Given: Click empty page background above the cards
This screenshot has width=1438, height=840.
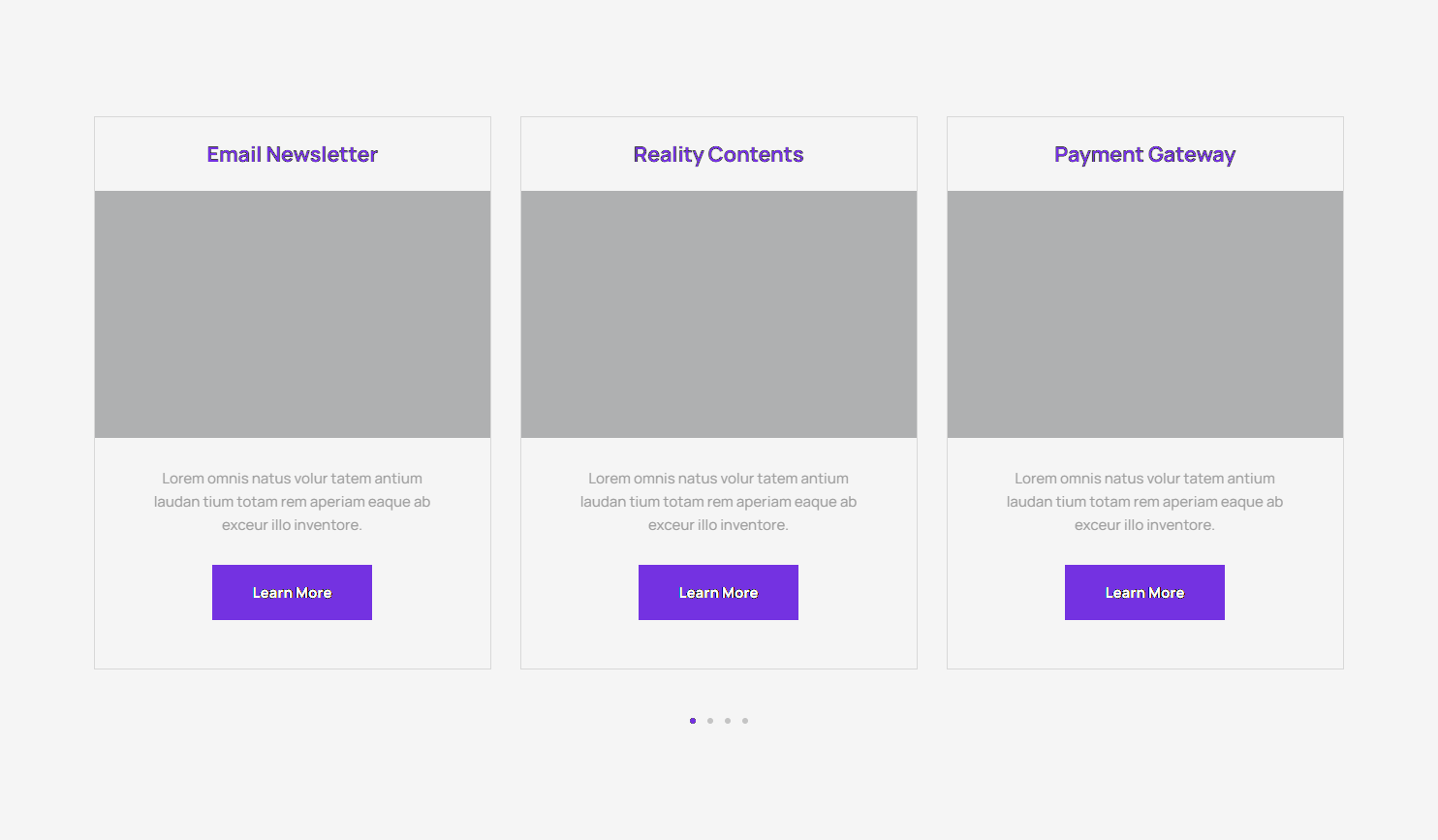Looking at the screenshot, I should point(718,58).
